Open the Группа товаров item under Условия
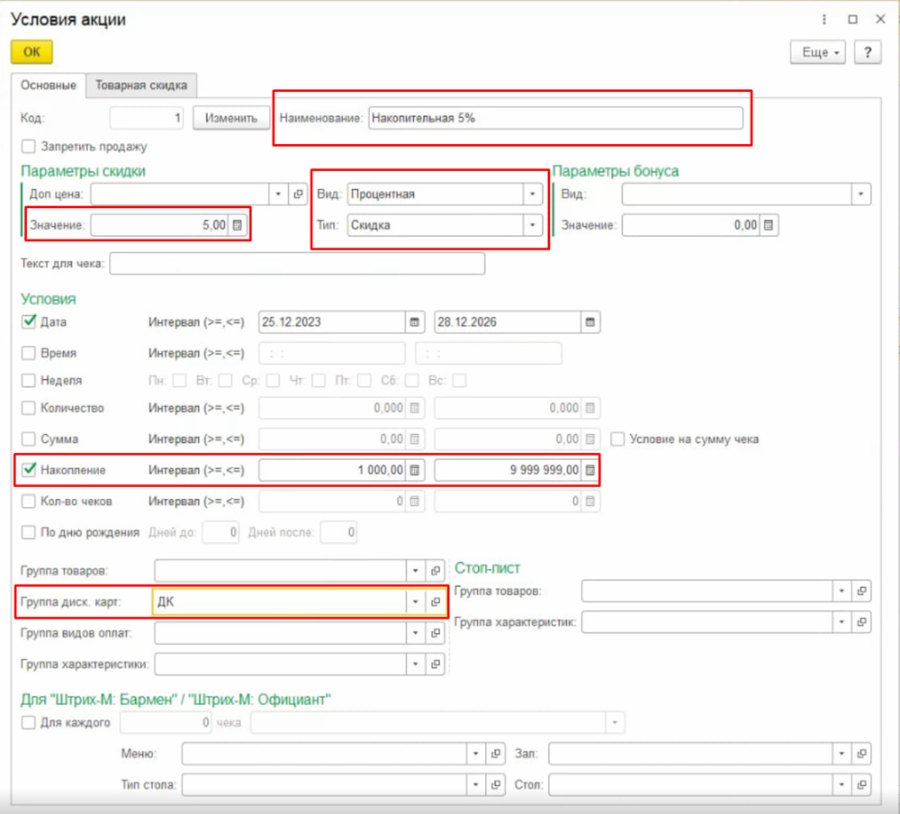This screenshot has width=900, height=814. click(x=436, y=571)
